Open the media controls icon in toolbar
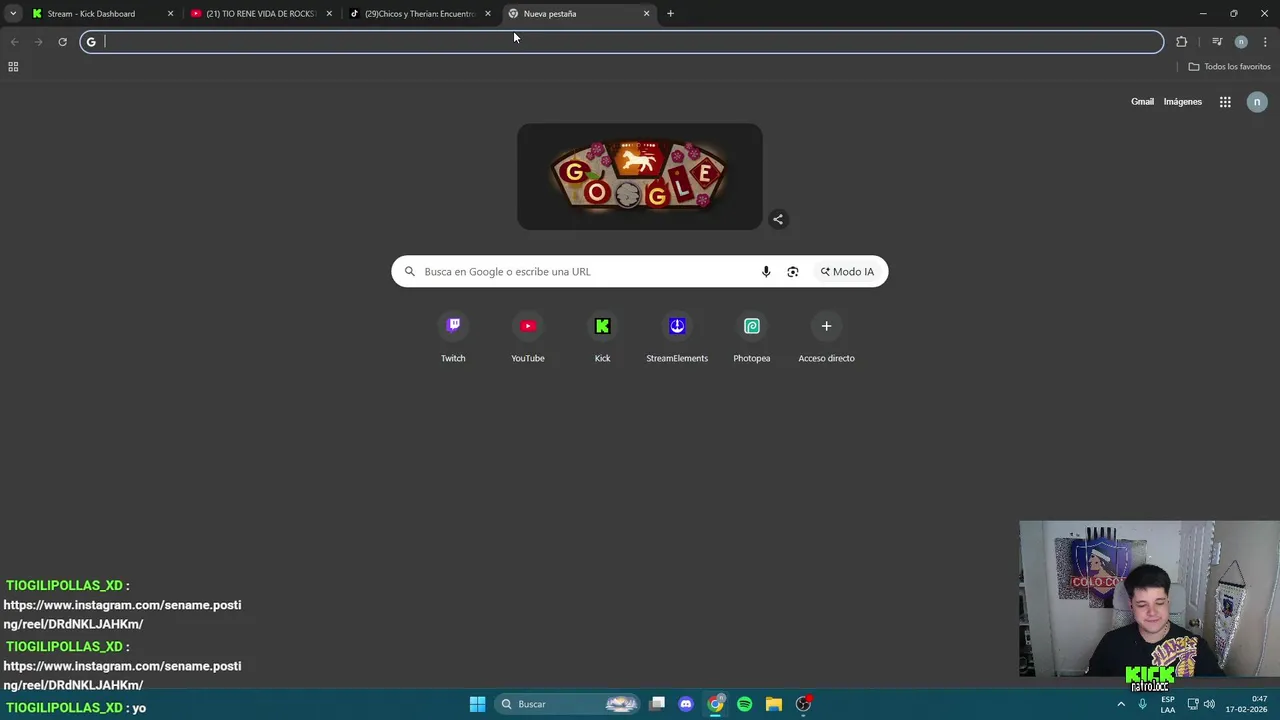The image size is (1280, 720). pyautogui.click(x=1217, y=42)
